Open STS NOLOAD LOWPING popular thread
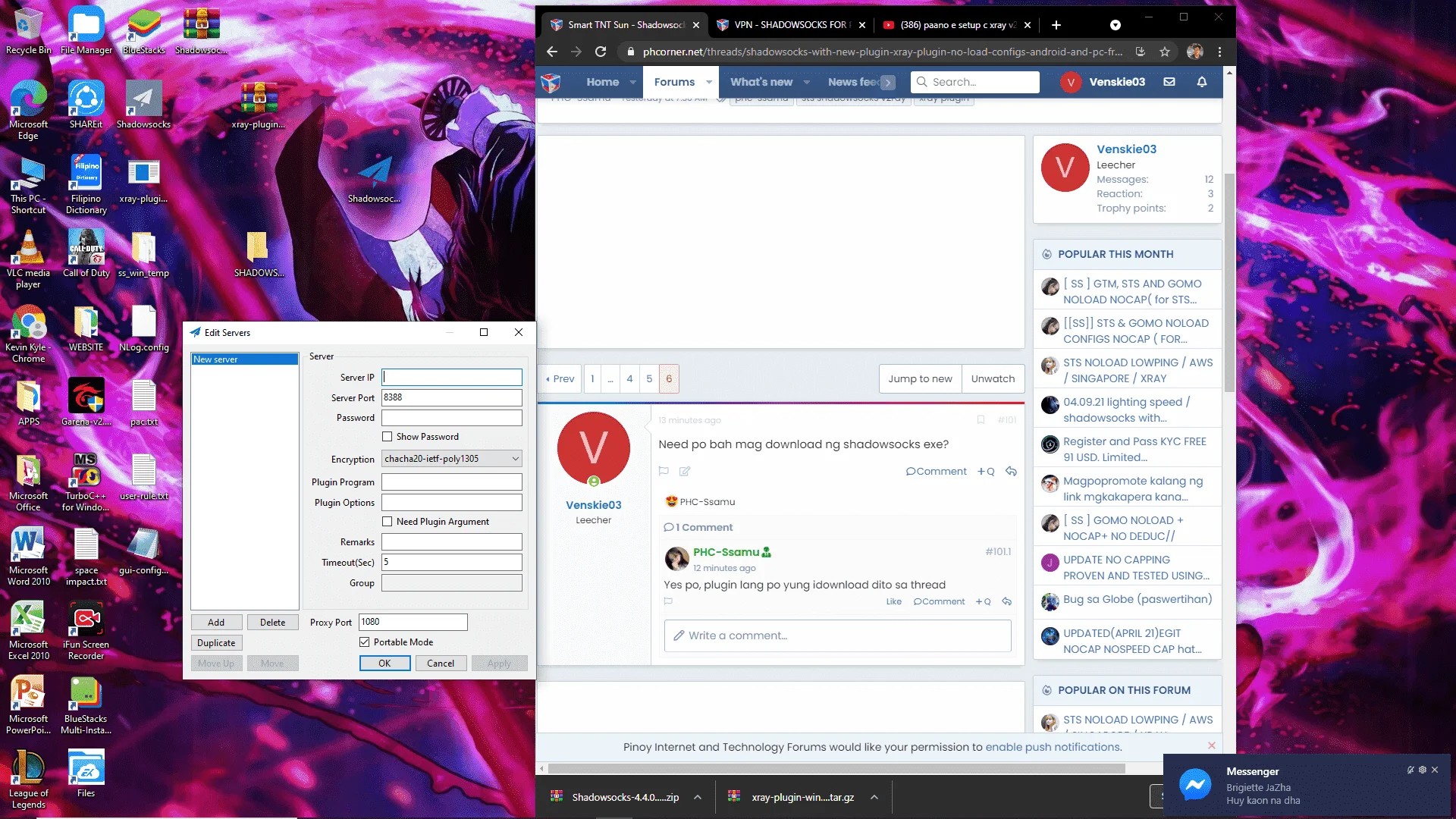The width and height of the screenshot is (1456, 819). [1137, 370]
